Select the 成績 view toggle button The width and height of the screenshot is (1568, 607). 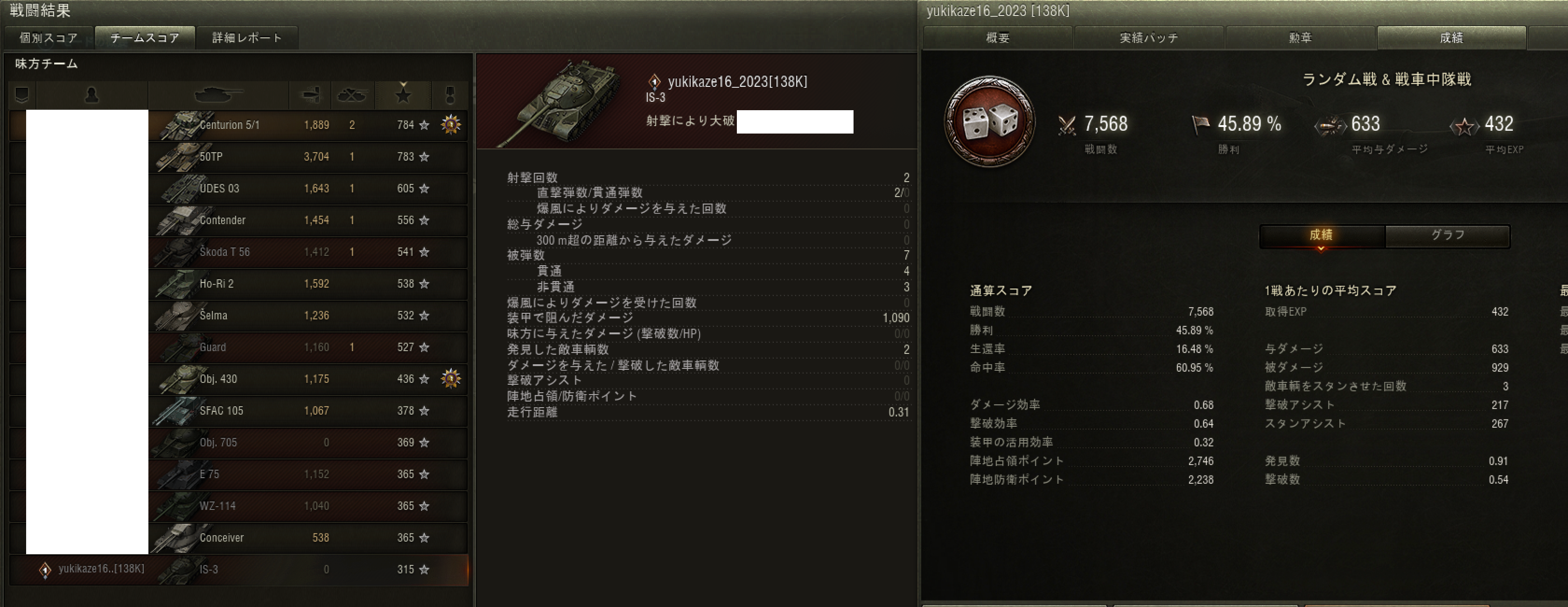1322,235
